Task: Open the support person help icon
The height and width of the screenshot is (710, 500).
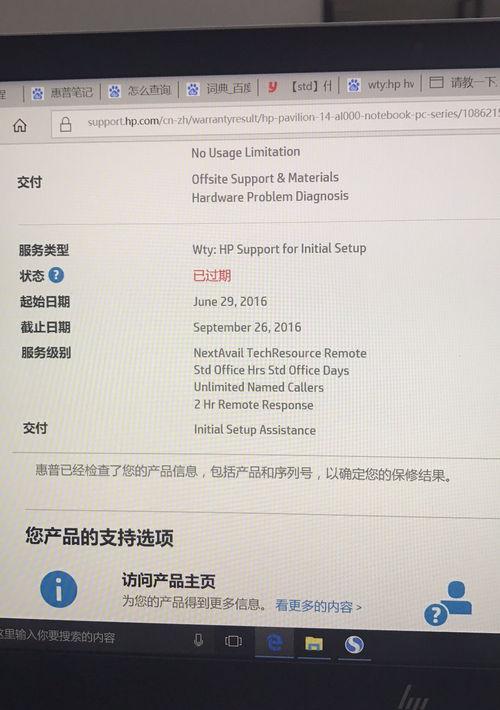Action: (448, 603)
